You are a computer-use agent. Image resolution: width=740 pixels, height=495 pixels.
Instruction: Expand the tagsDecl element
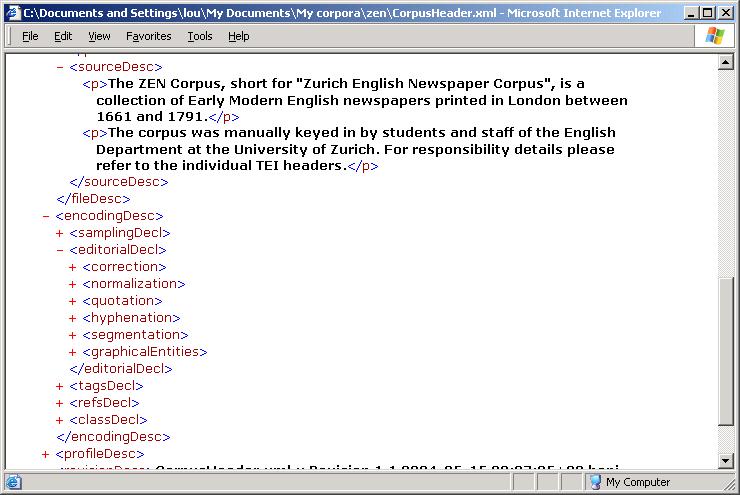[60, 386]
